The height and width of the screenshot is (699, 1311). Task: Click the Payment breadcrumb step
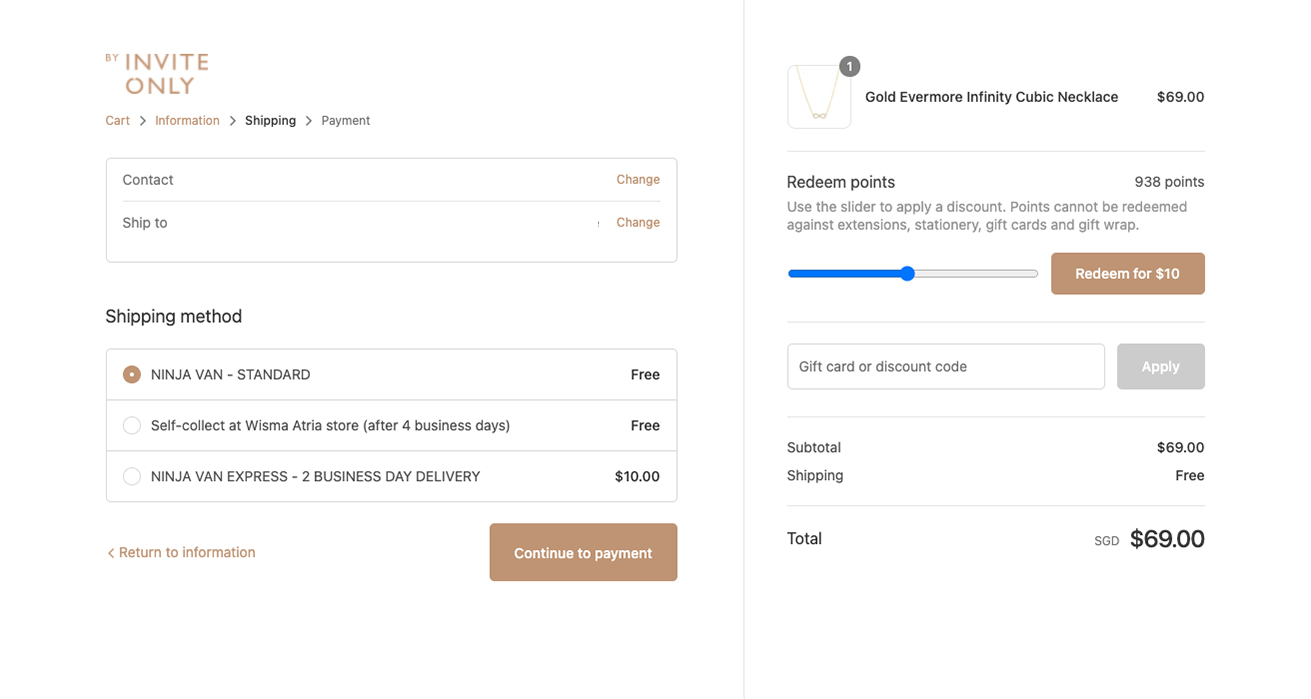click(x=345, y=121)
